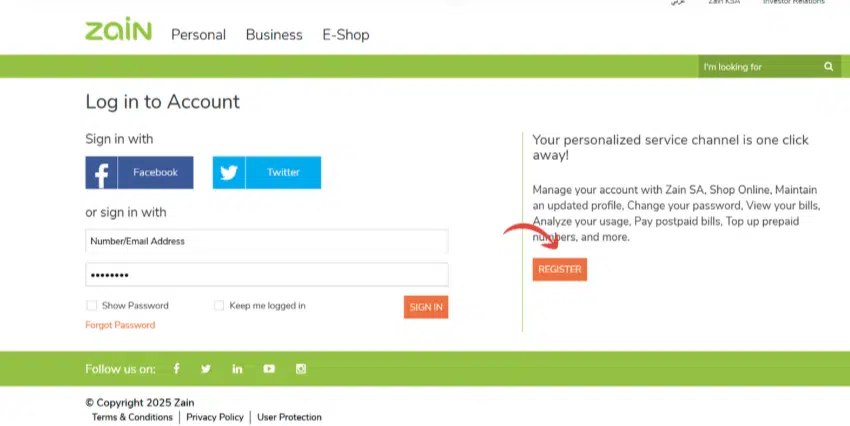Open Zain's YouTube channel in footer
Image resolution: width=850 pixels, height=426 pixels.
pos(269,369)
